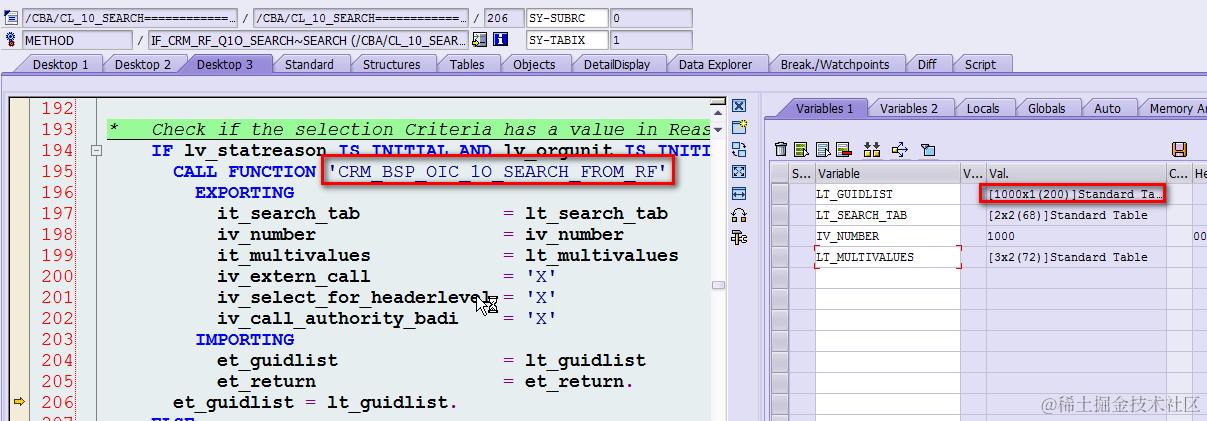The image size is (1207, 421).
Task: Switch to the Variables 2 tab
Action: click(909, 108)
